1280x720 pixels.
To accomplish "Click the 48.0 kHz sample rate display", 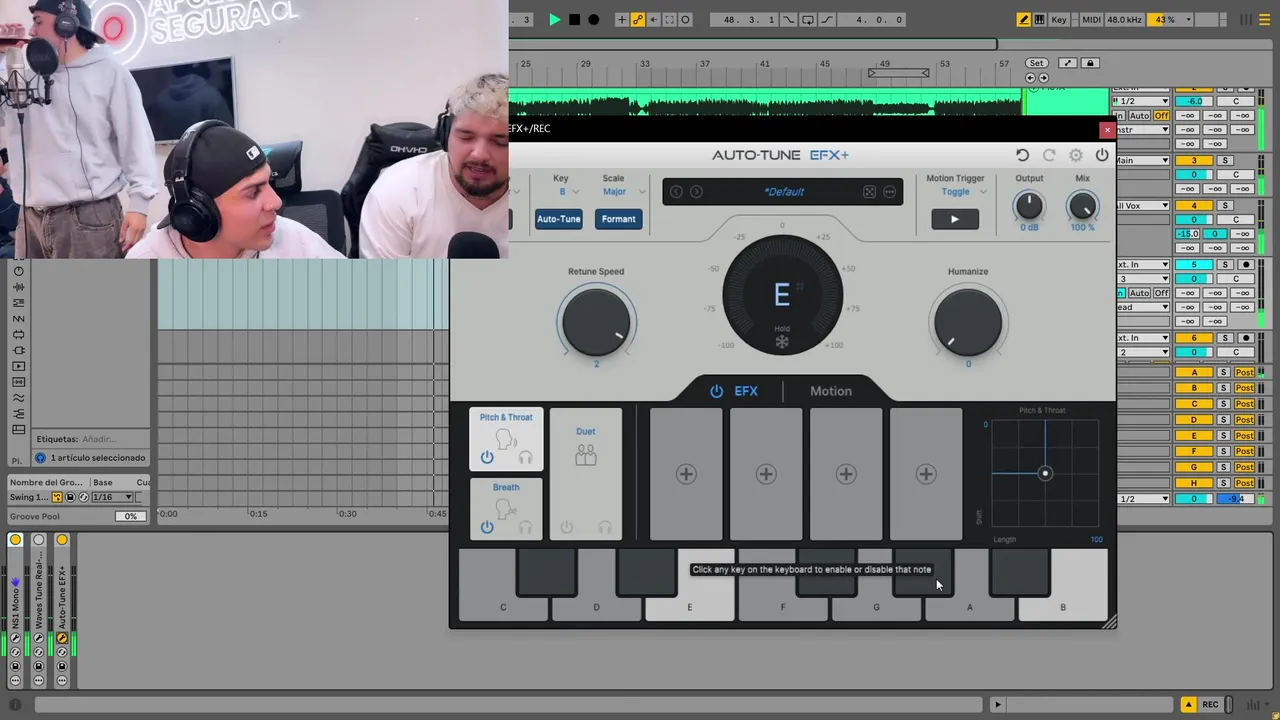I will [x=1124, y=19].
